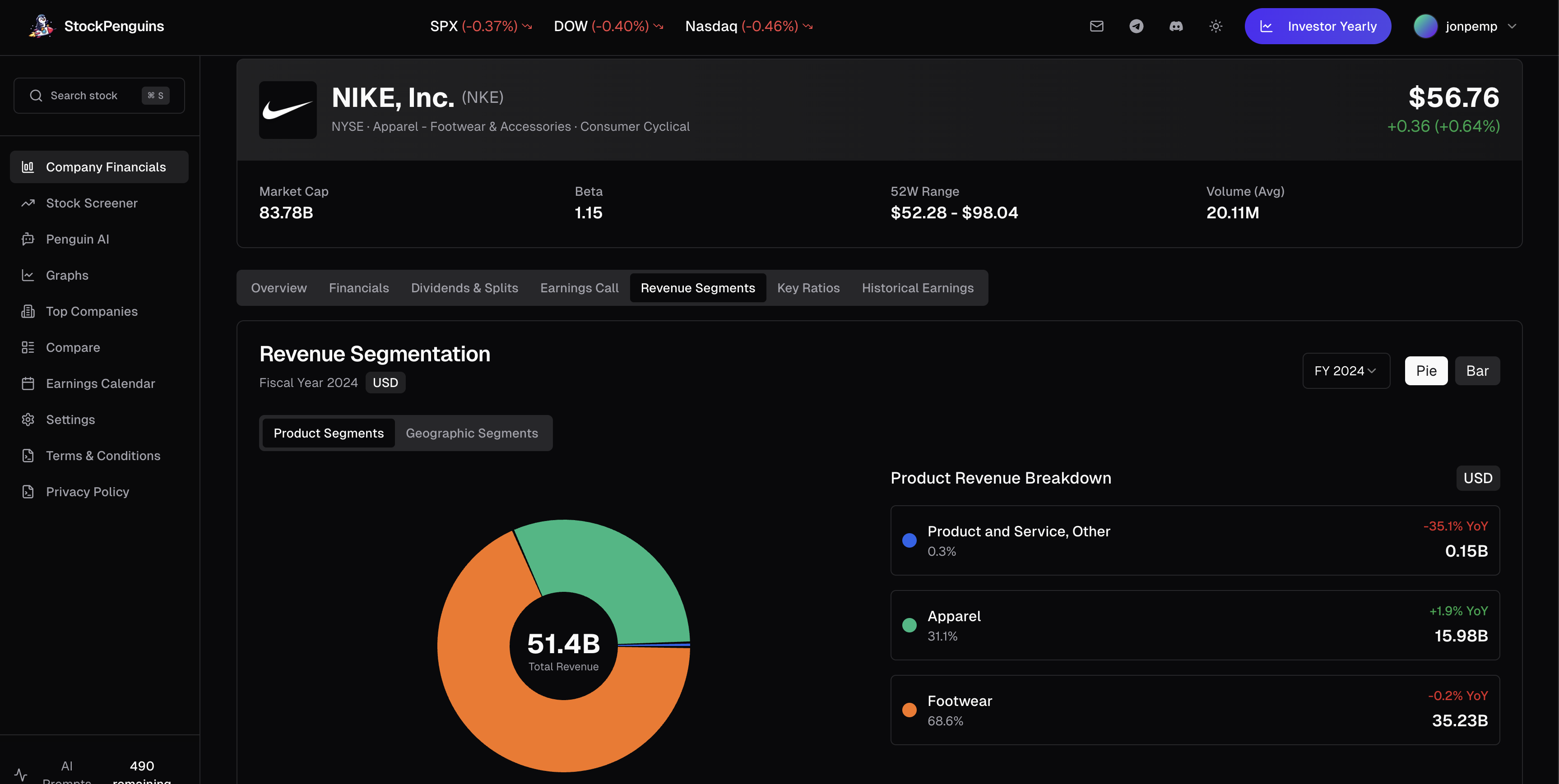Viewport: 1559px width, 784px height.
Task: Go to Earnings Calendar in sidebar
Action: point(101,383)
